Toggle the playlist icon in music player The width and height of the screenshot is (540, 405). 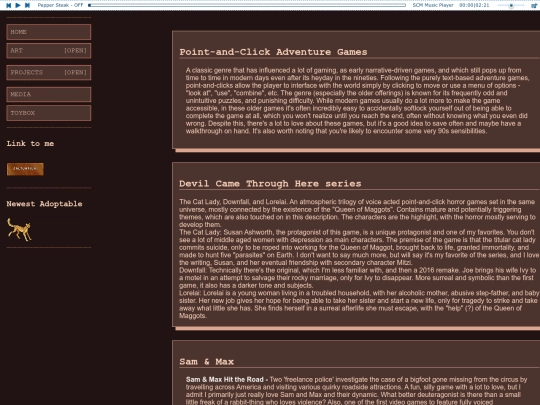534,6
